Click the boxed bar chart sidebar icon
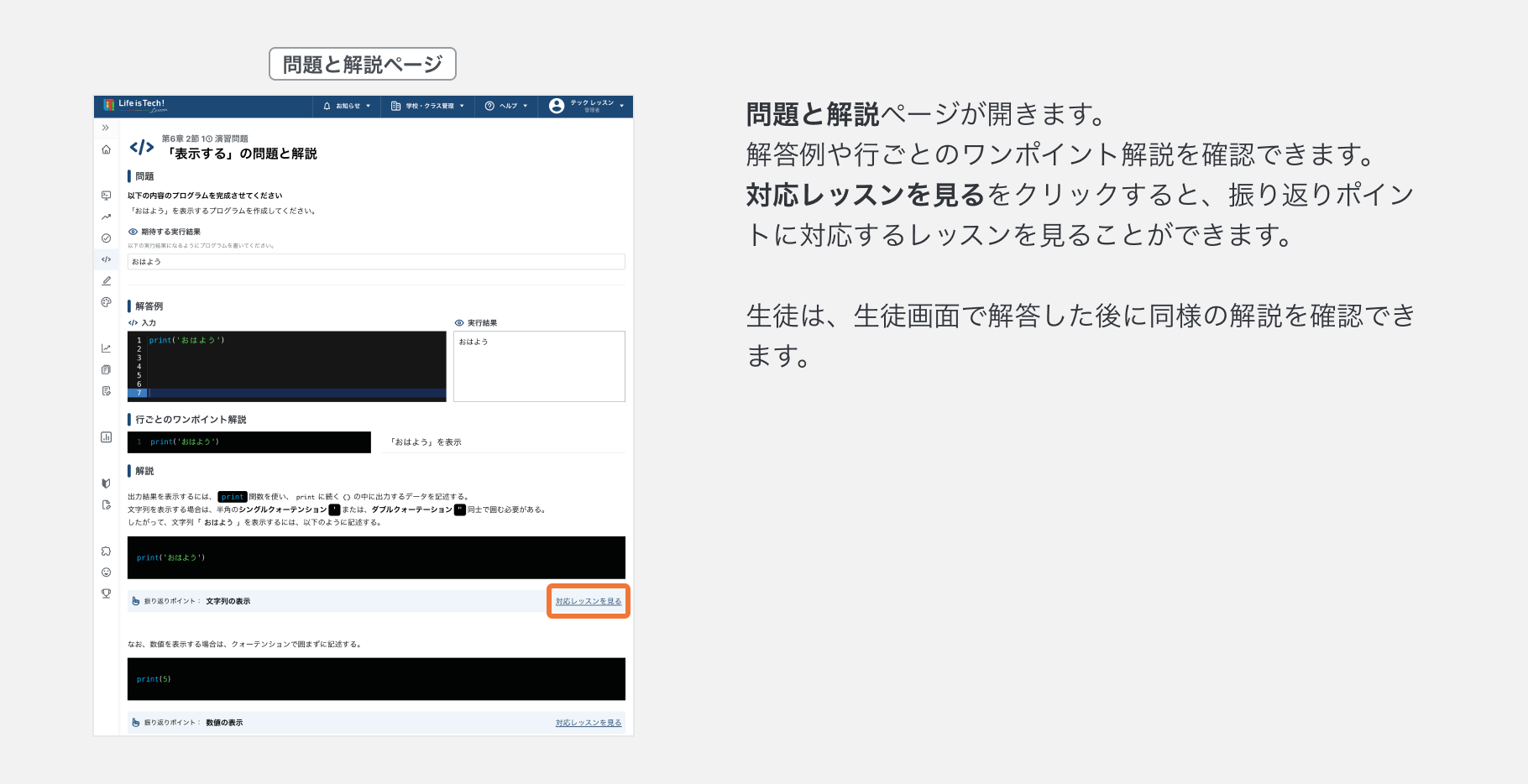 point(106,436)
